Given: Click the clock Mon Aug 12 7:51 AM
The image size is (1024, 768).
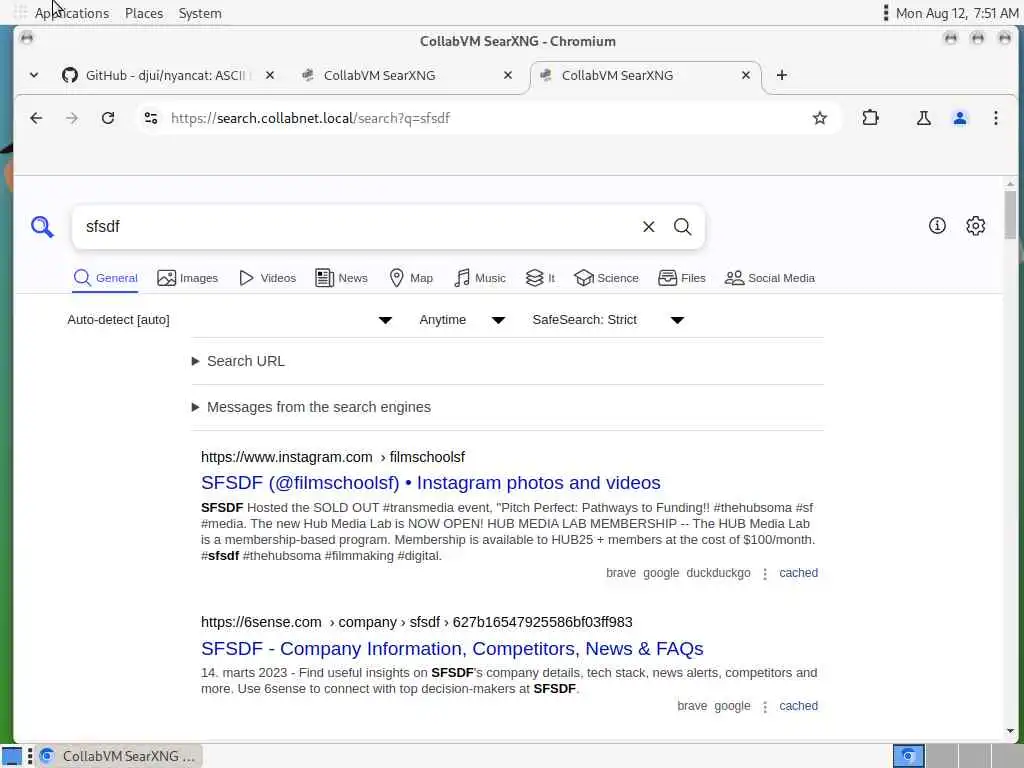Looking at the screenshot, I should tap(957, 13).
